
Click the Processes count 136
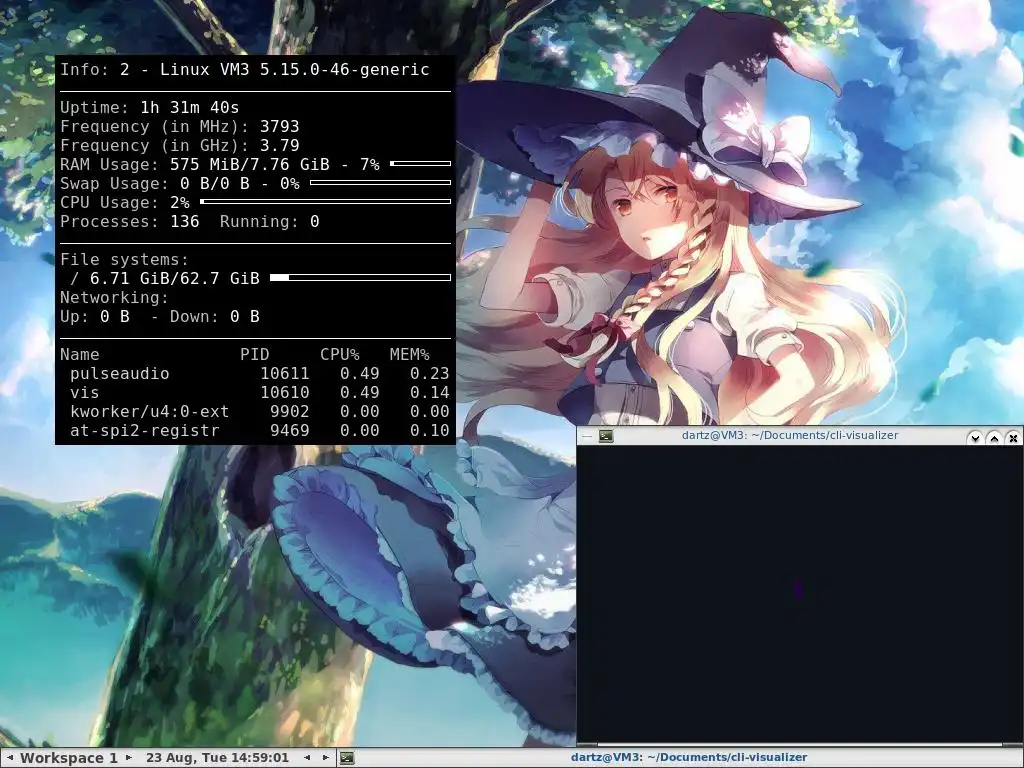pos(185,221)
